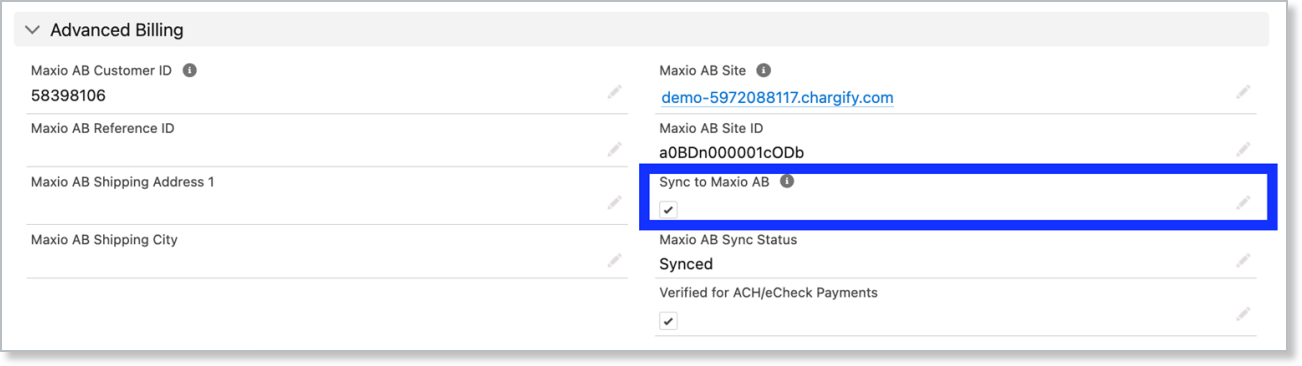The height and width of the screenshot is (366, 1302).
Task: Edit the Sync to Maxio AB field
Action: click(x=1243, y=203)
